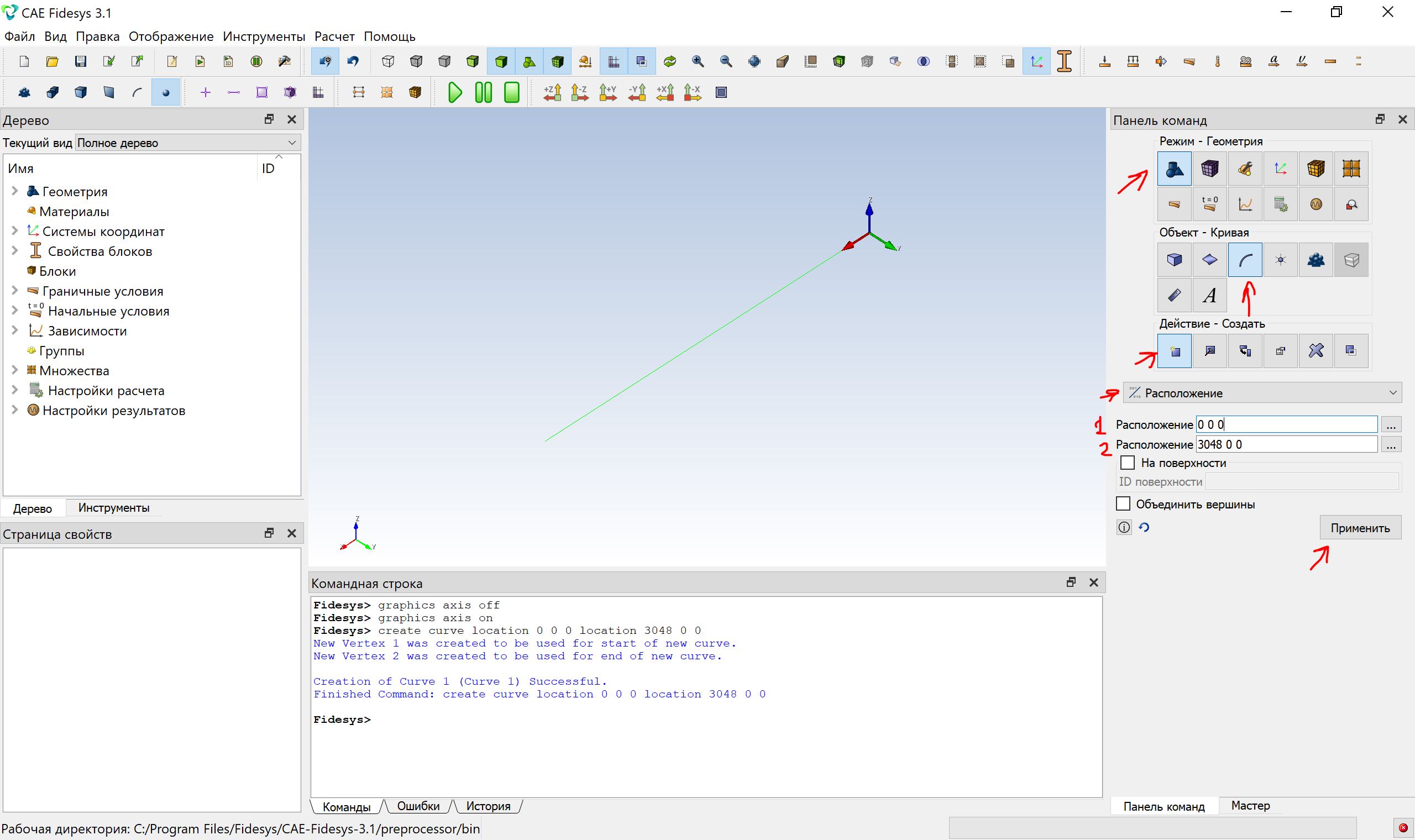Select the t=0 initial conditions mode icon
Image resolution: width=1415 pixels, height=840 pixels.
[1209, 204]
